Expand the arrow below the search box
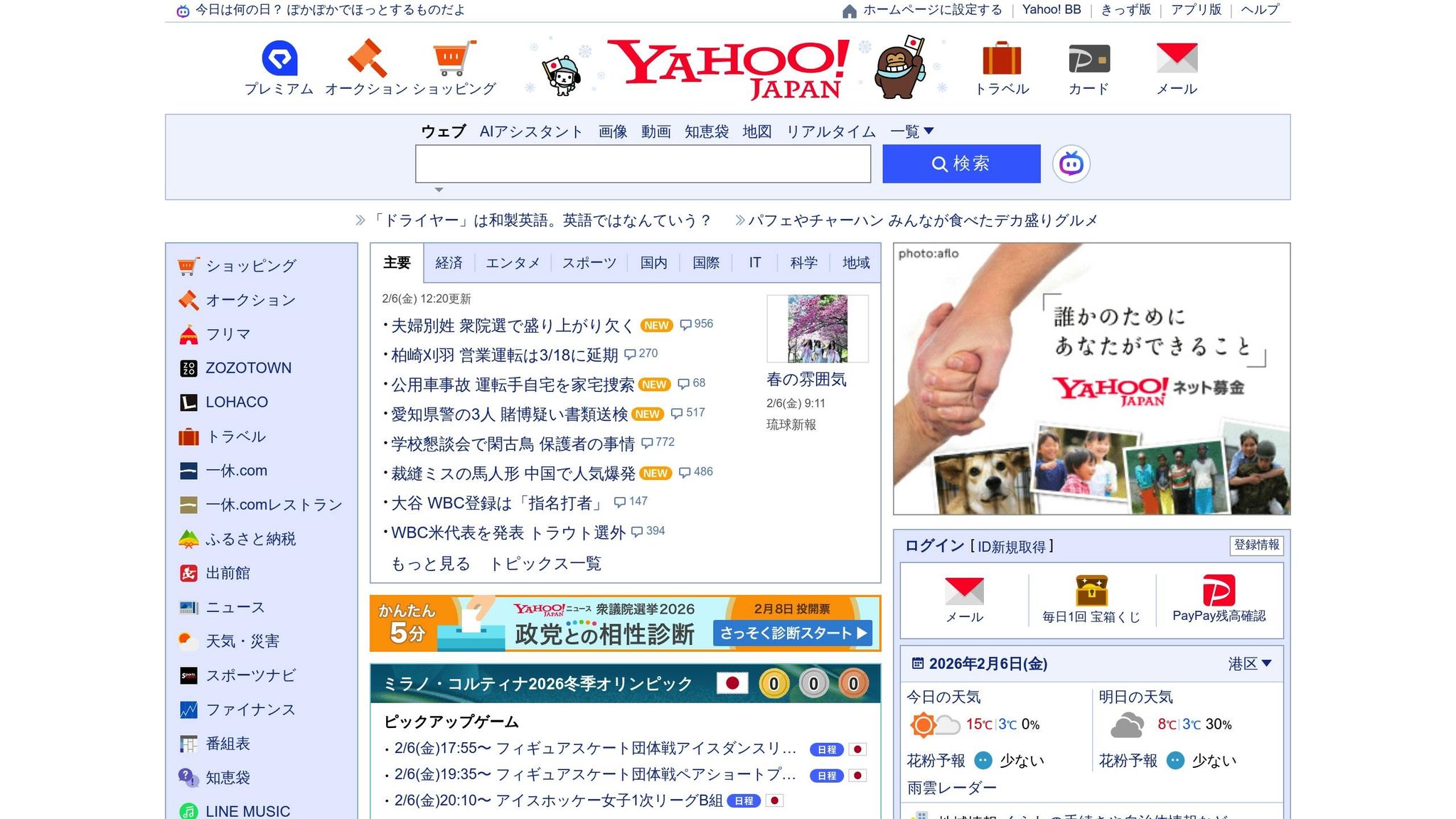Image resolution: width=1456 pixels, height=819 pixels. coord(439,190)
